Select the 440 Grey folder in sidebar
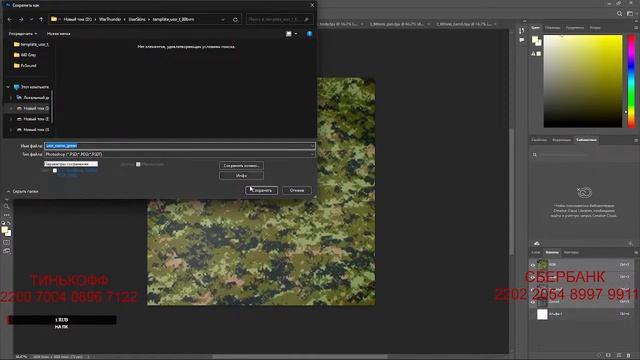This screenshot has width=640, height=360. pos(24,55)
